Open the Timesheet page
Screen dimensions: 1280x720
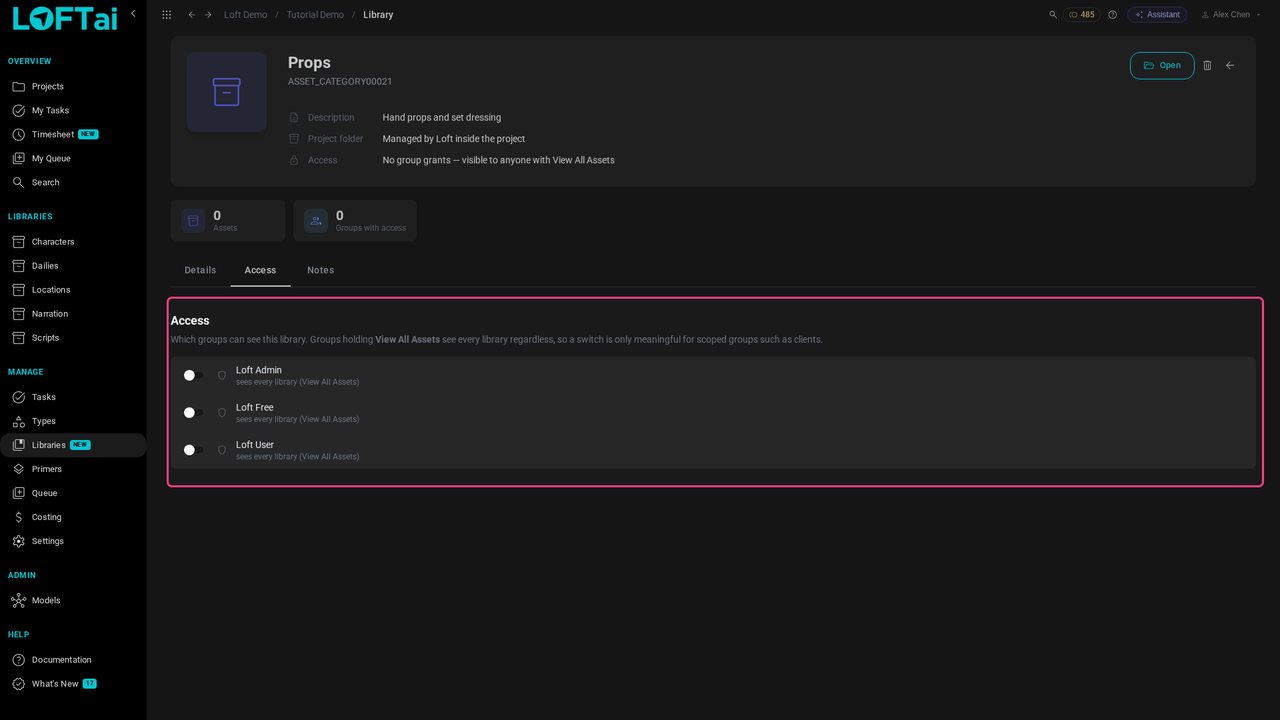pyautogui.click(x=73, y=135)
